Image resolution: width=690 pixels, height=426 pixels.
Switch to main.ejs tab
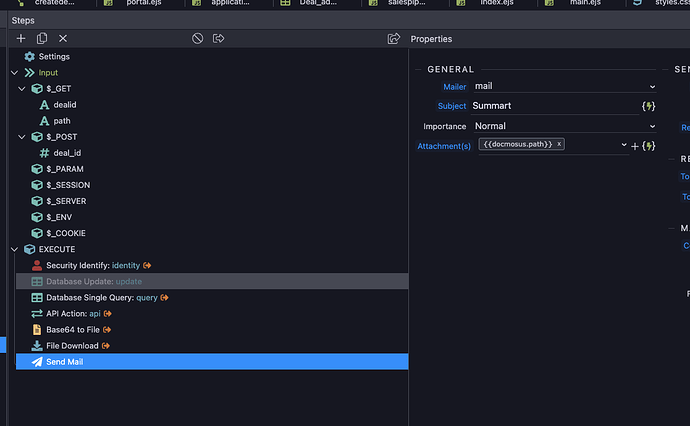(585, 3)
